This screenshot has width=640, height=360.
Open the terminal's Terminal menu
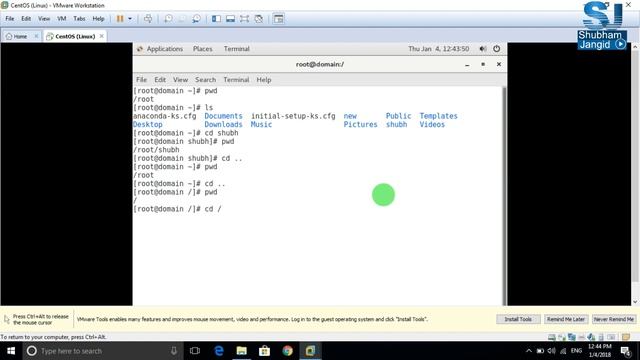click(236, 80)
